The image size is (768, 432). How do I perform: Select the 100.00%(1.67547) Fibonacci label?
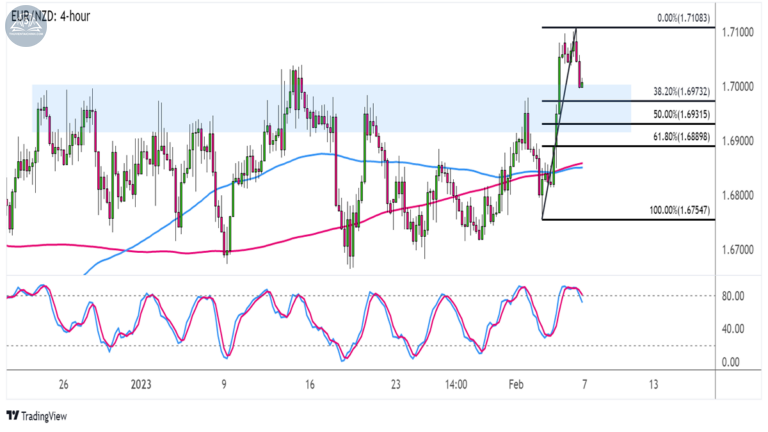pyautogui.click(x=679, y=210)
